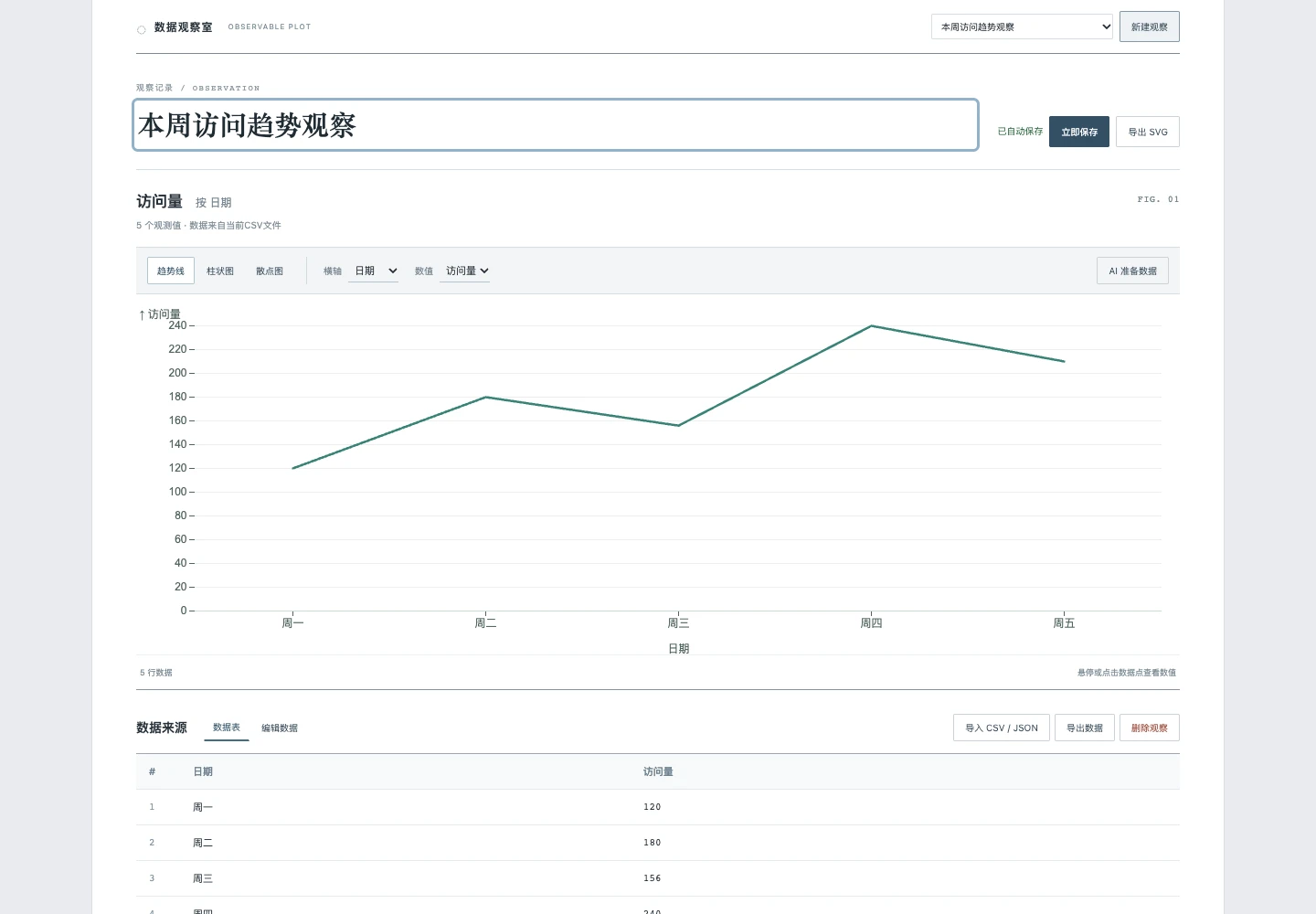
Task: Click the 周一 cell in the data table
Action: tap(203, 807)
